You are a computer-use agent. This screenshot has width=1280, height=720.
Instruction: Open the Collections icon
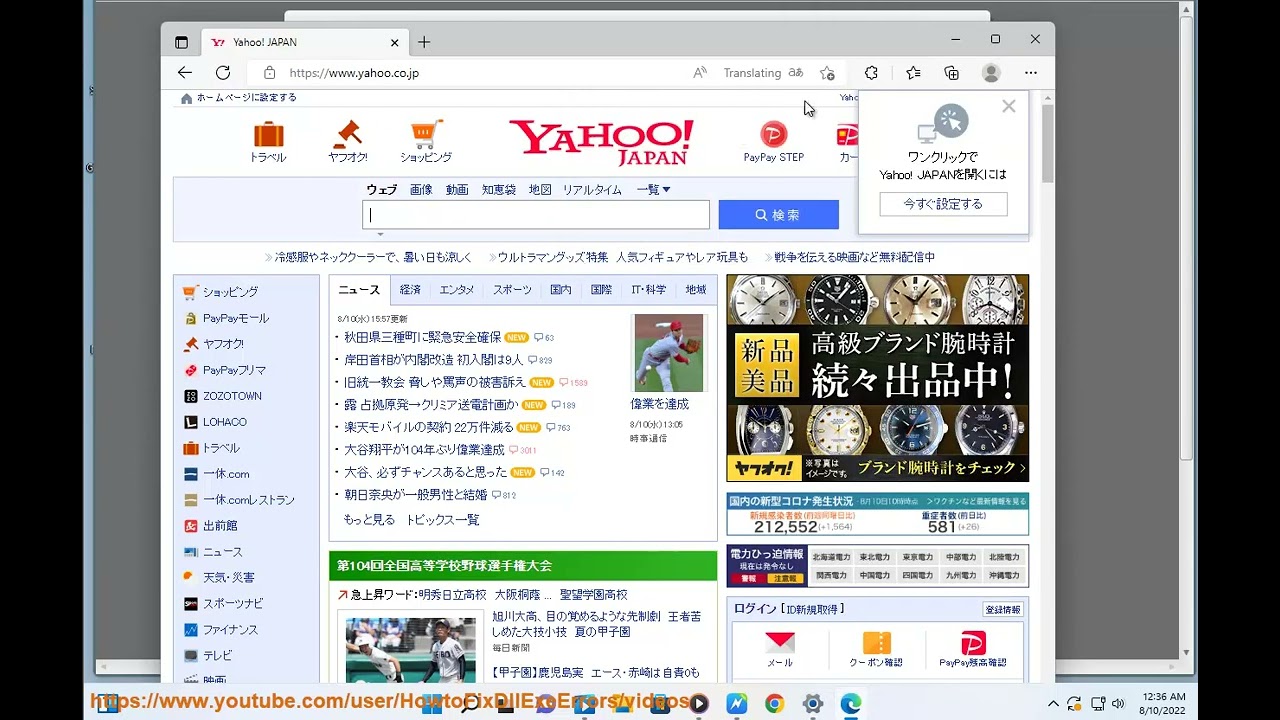951,73
